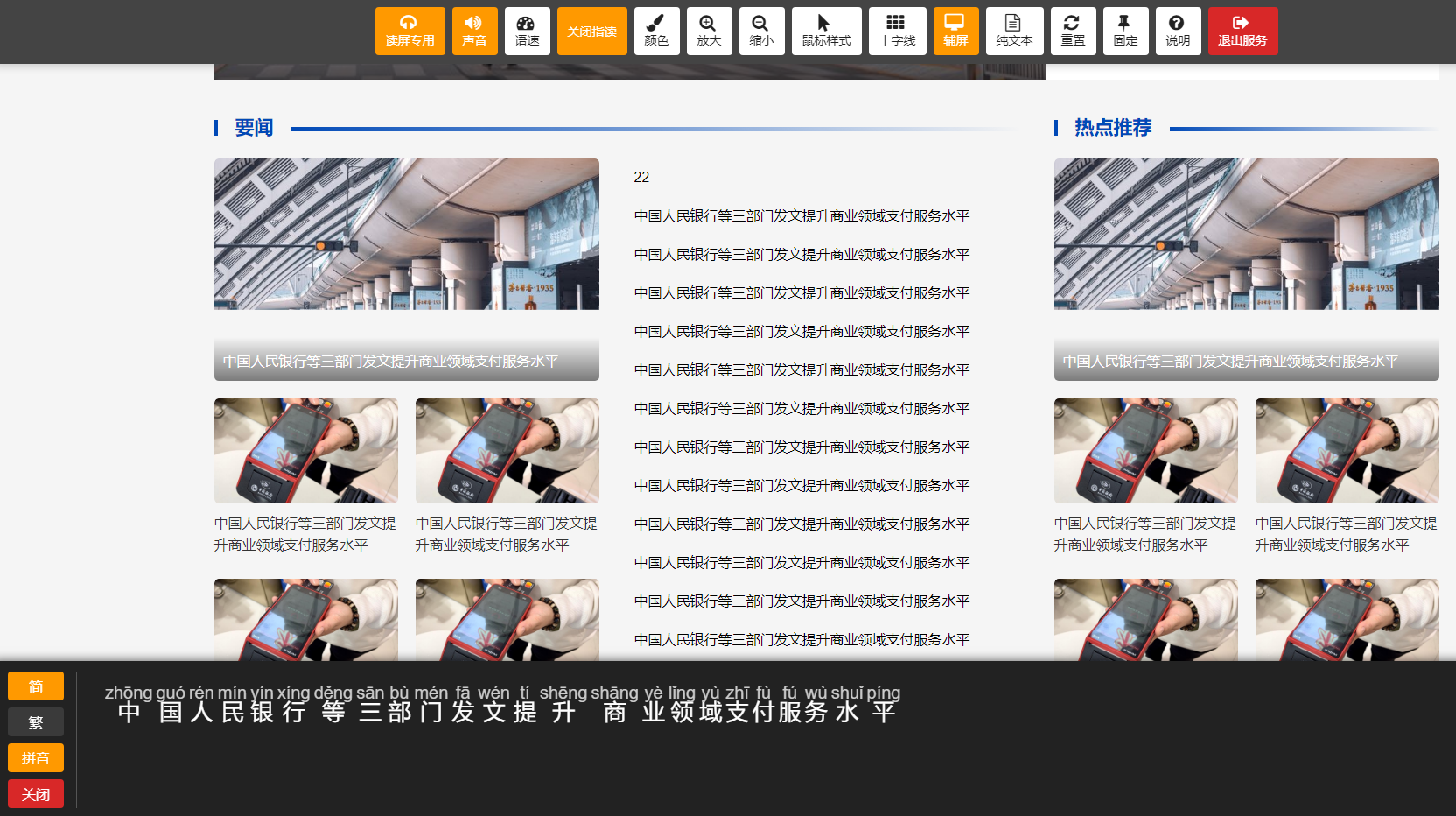Turn off pointing-read with 关闭指读

pos(591,31)
